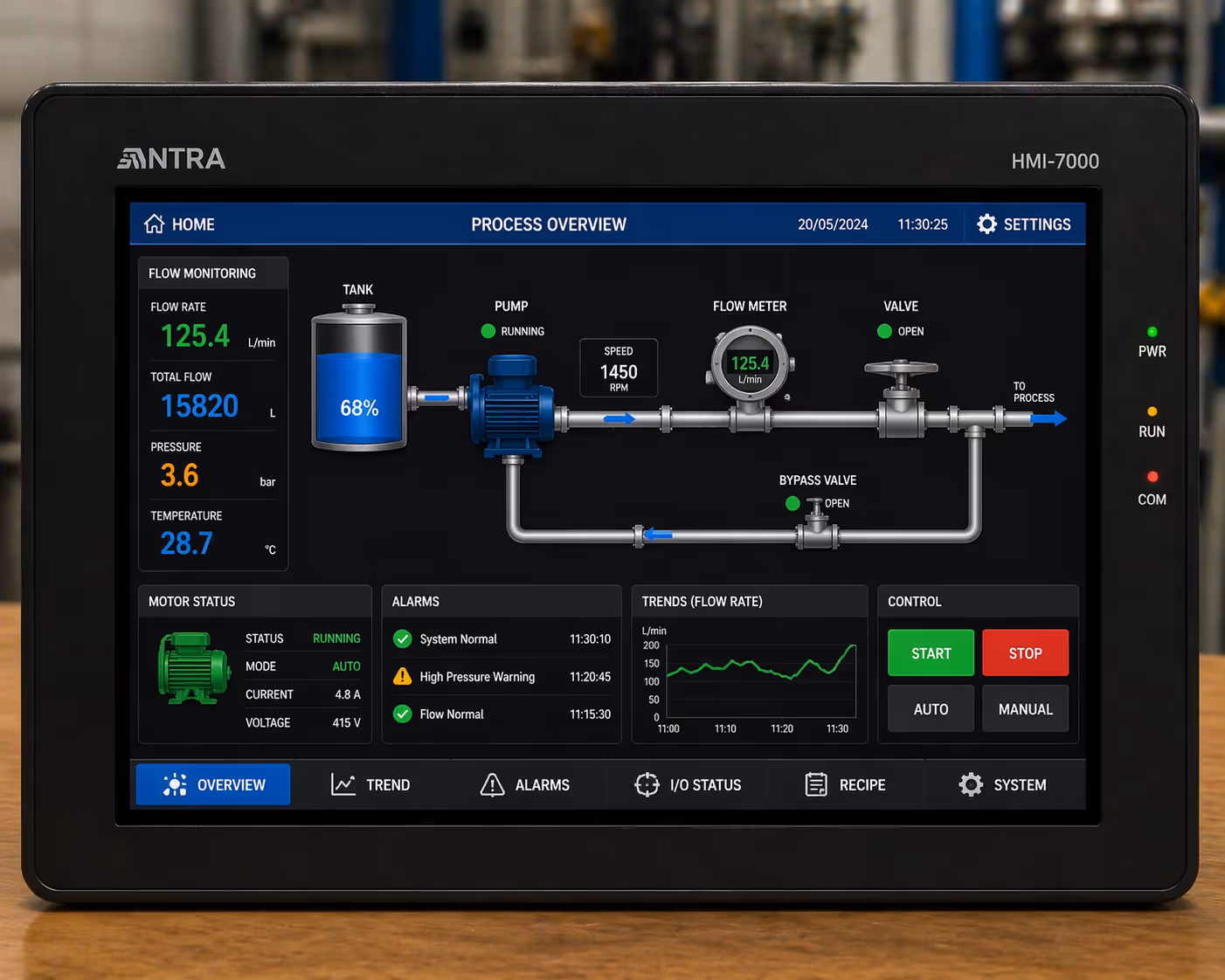
Task: Select the blue pump graphic
Action: tap(511, 405)
